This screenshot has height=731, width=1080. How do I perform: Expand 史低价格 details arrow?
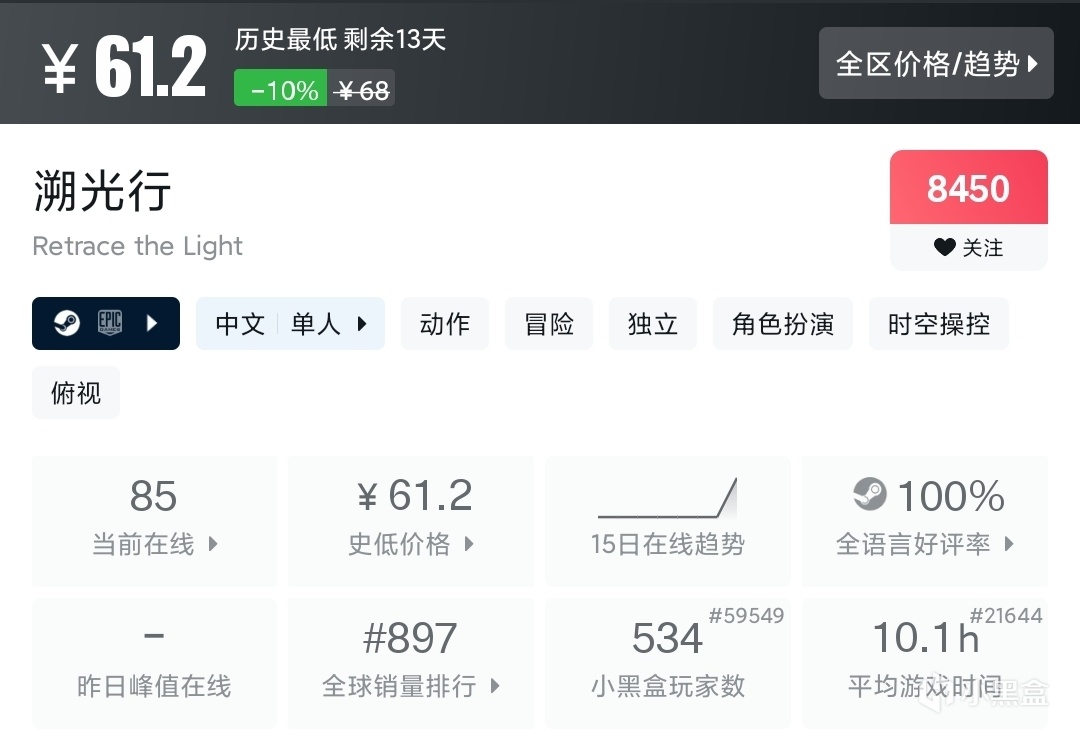[469, 544]
